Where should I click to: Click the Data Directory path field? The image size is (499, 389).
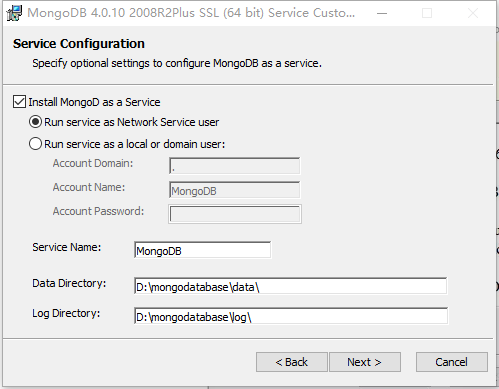coord(291,286)
